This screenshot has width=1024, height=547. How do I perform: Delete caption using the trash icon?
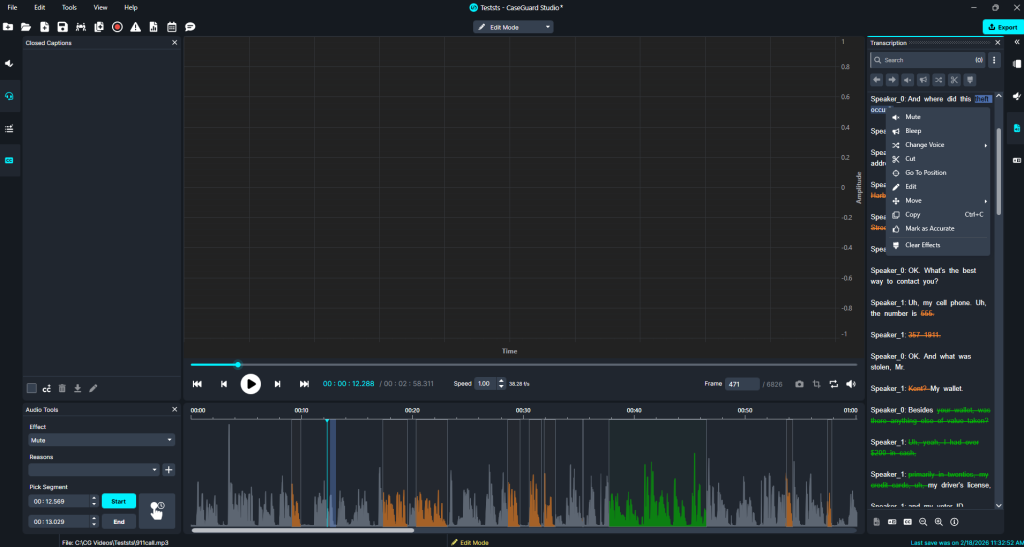click(62, 388)
